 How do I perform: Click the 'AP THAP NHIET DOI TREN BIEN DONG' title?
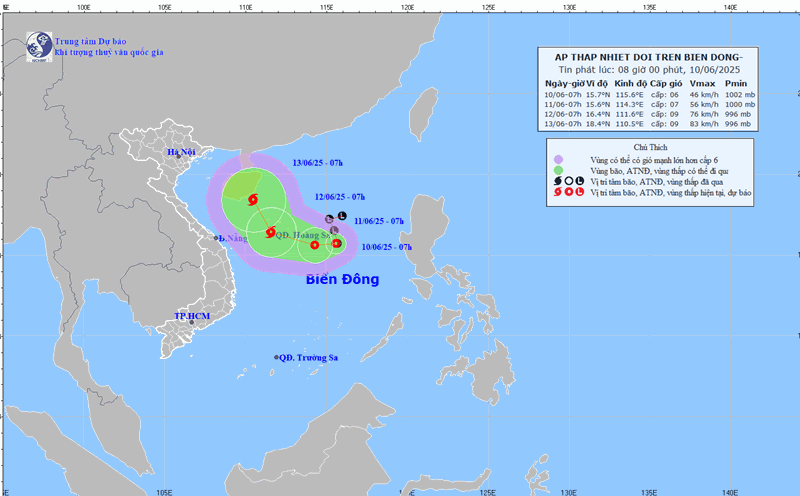click(x=649, y=56)
